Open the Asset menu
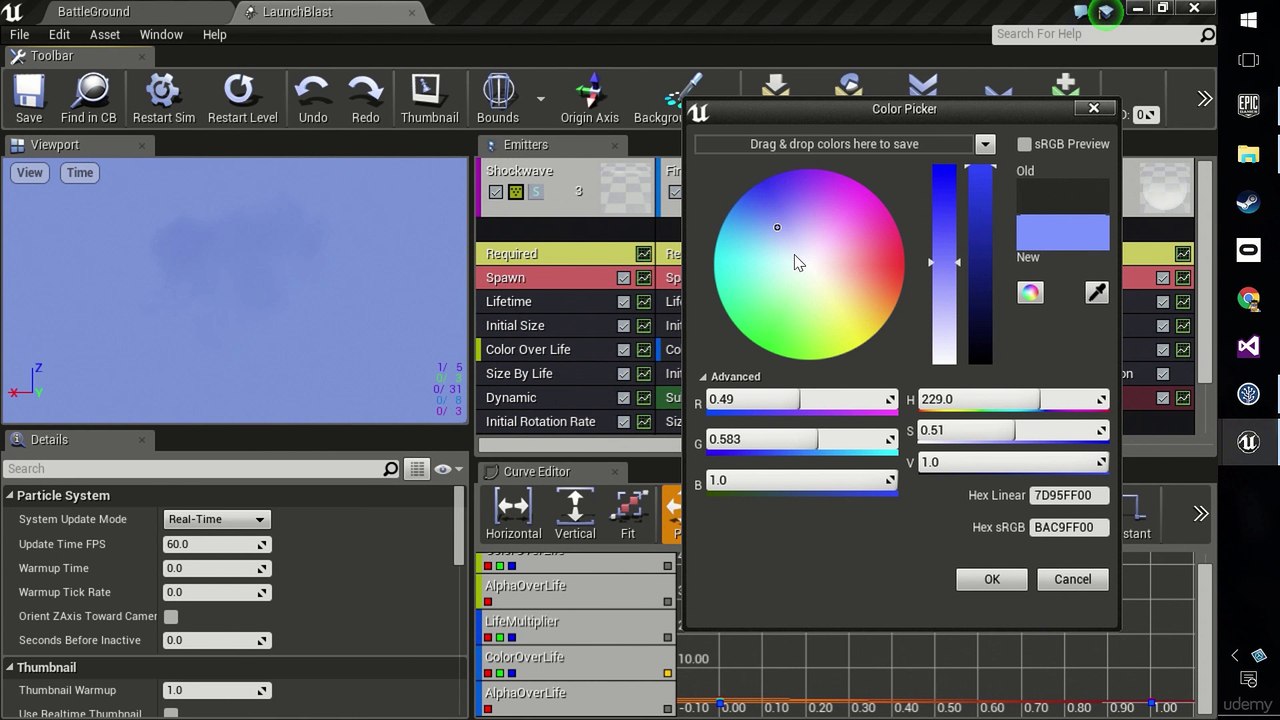Viewport: 1280px width, 720px height. [105, 34]
